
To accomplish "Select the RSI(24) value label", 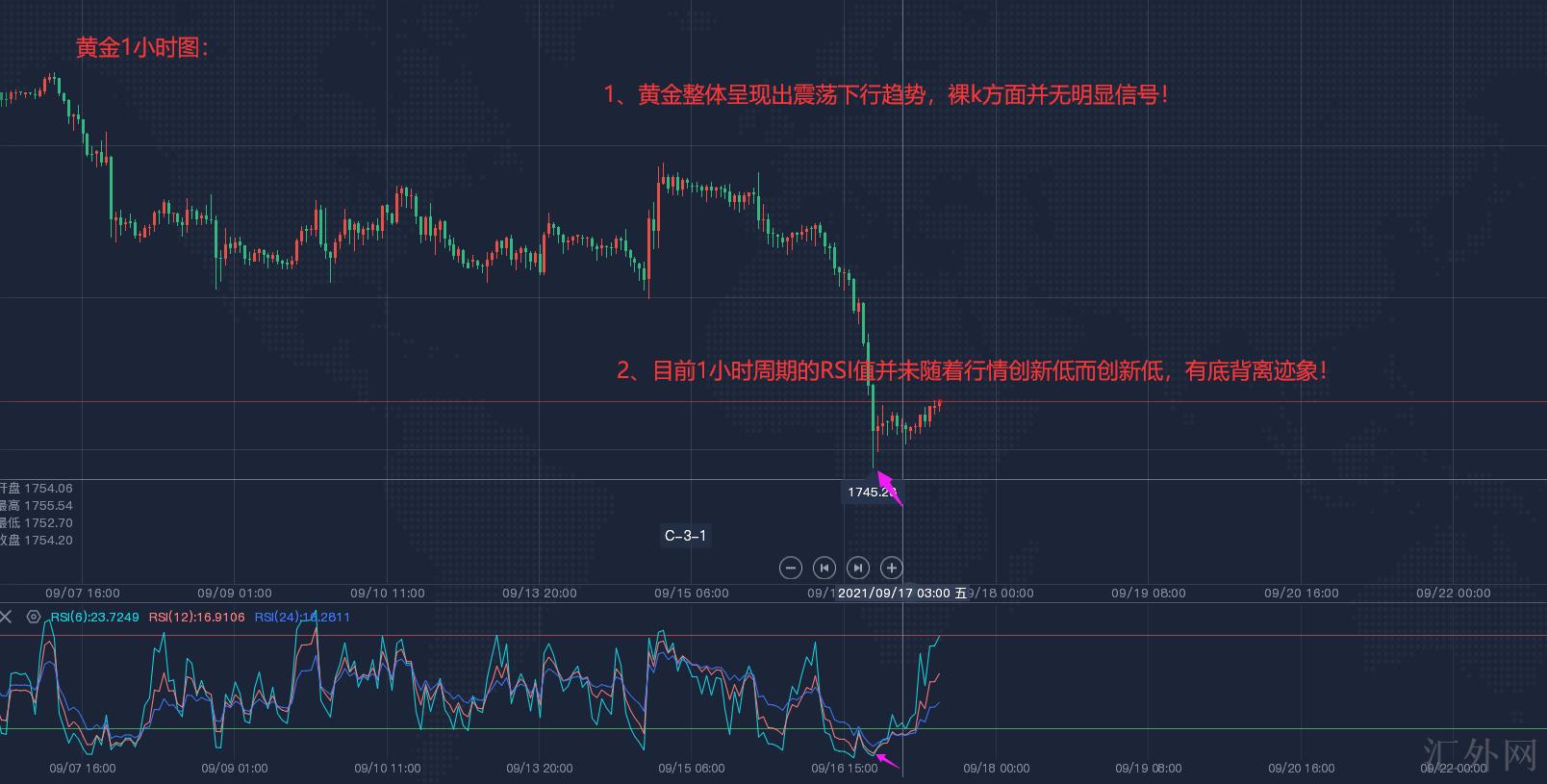I will click(302, 617).
